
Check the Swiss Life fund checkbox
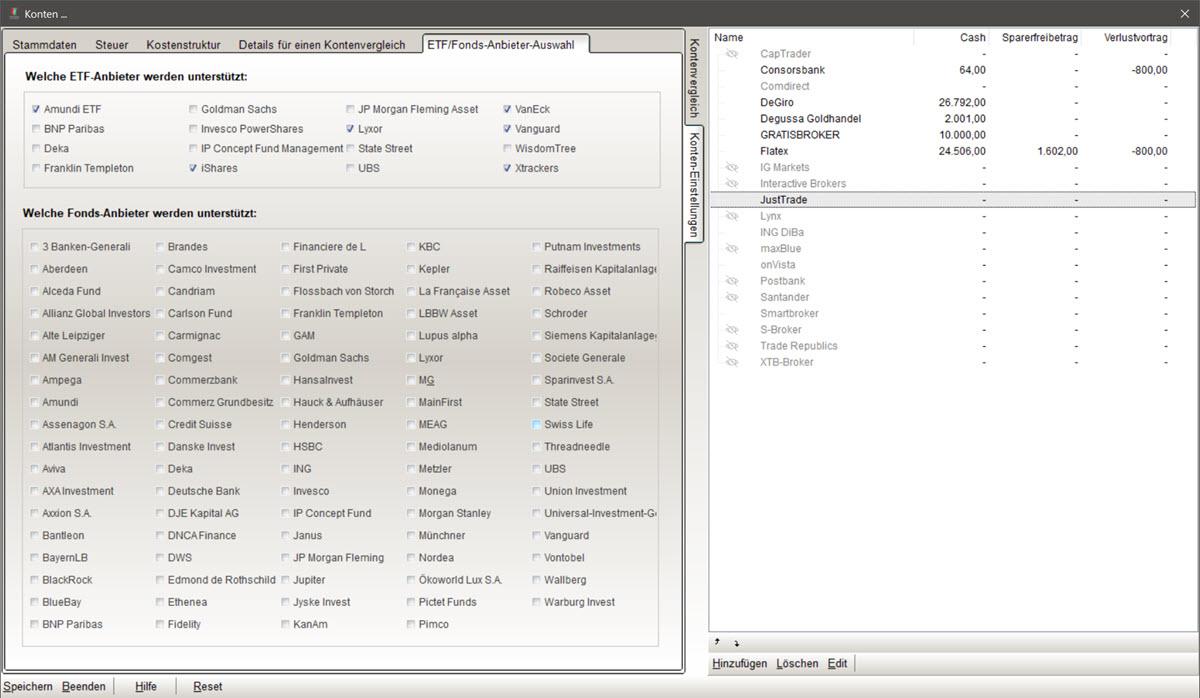537,425
